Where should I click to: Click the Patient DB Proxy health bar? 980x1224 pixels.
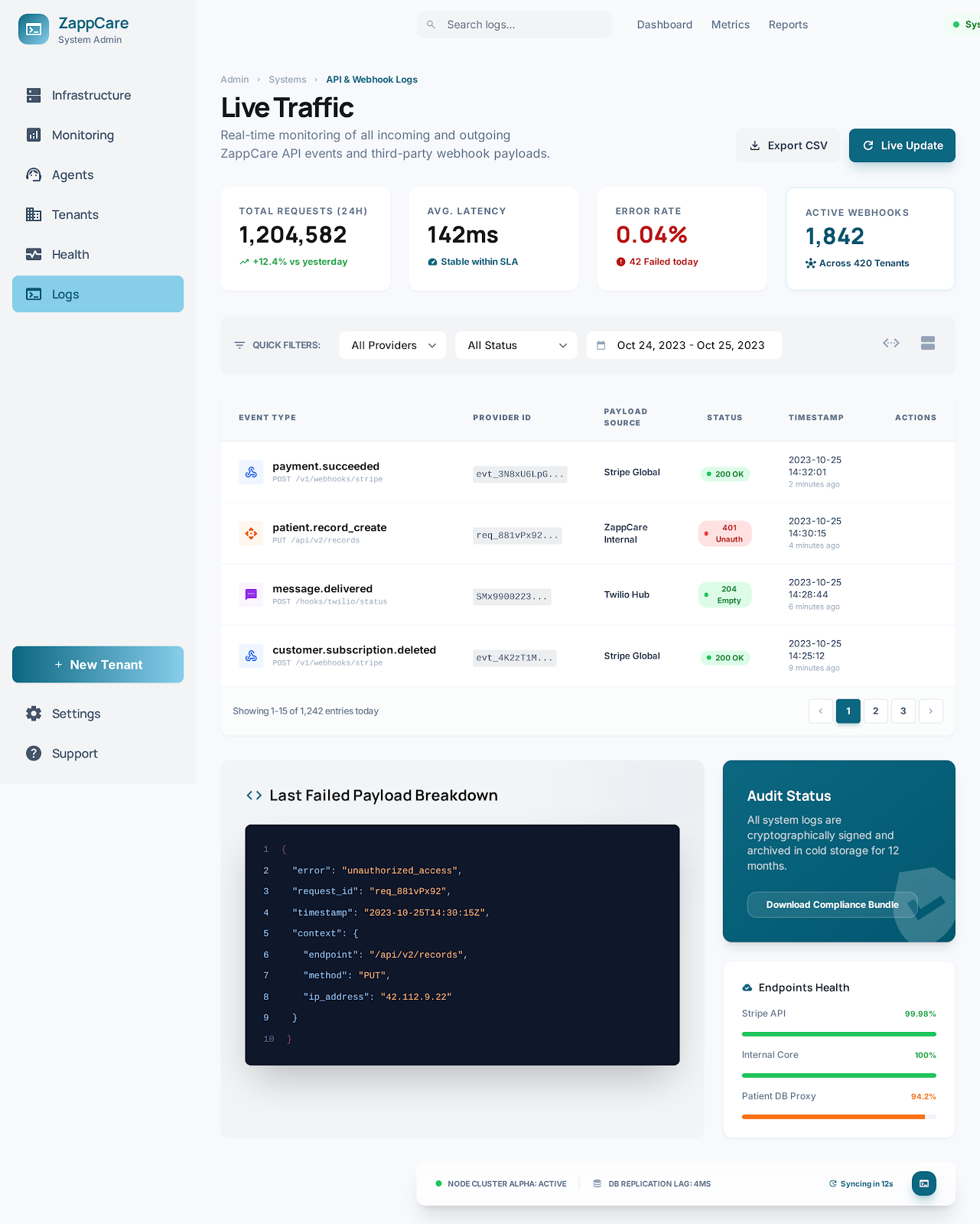tap(838, 1117)
